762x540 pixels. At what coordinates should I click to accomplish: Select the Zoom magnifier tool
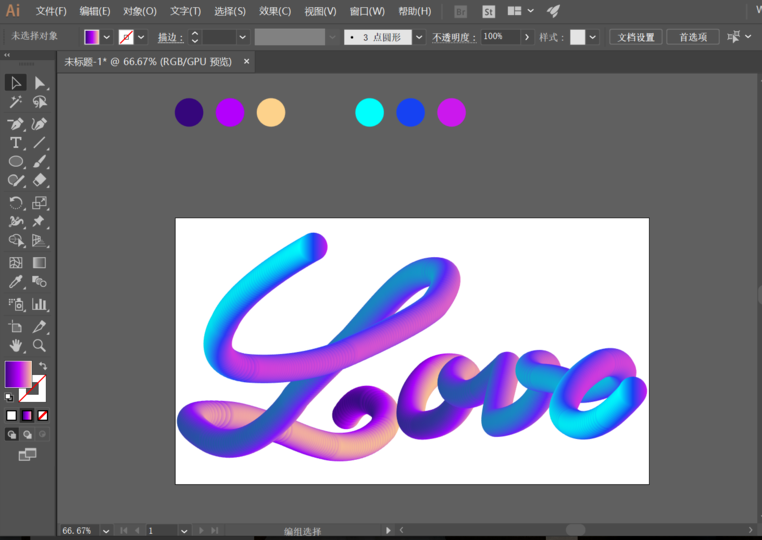[40, 345]
